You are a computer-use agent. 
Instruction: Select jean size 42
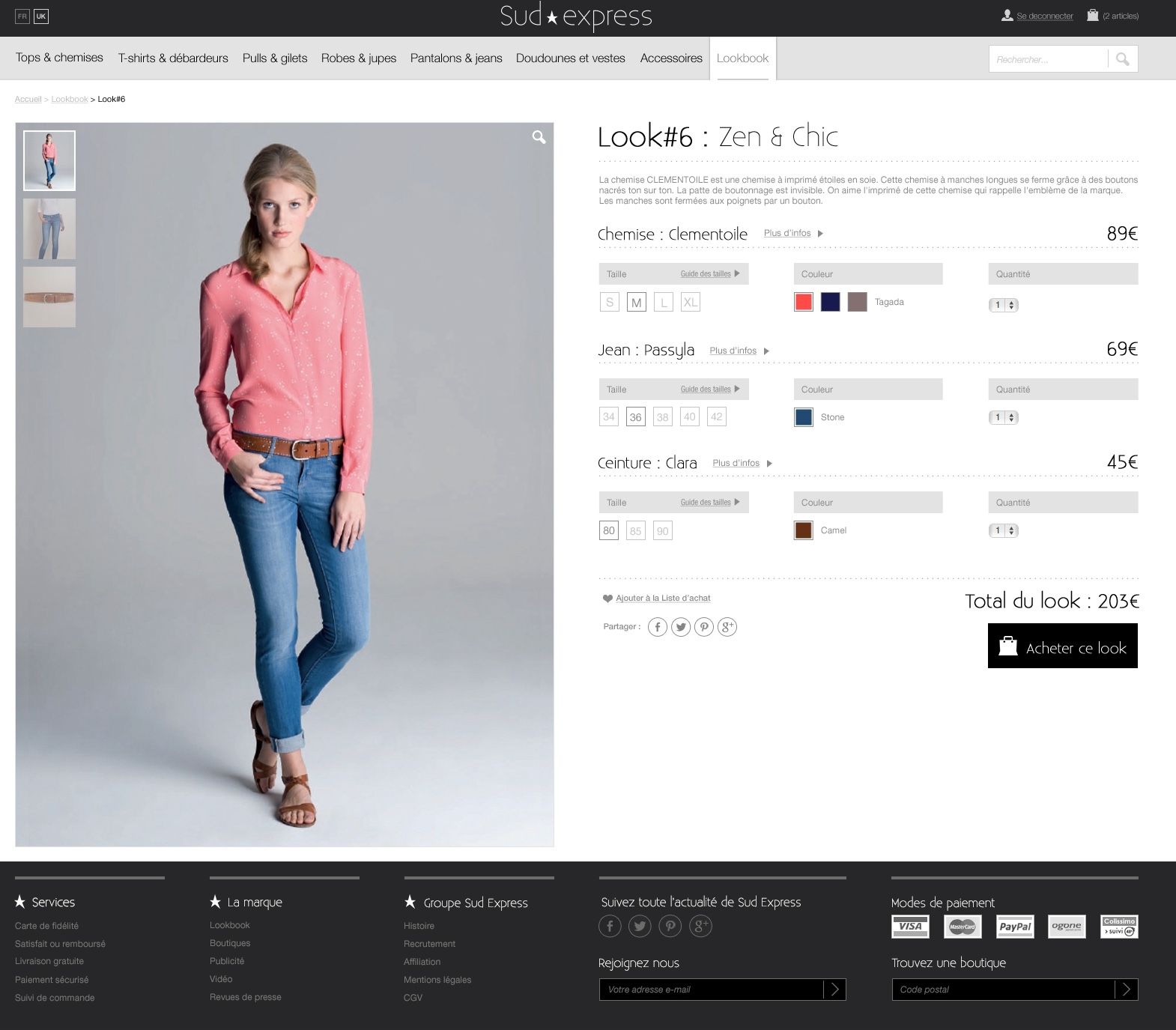(717, 417)
